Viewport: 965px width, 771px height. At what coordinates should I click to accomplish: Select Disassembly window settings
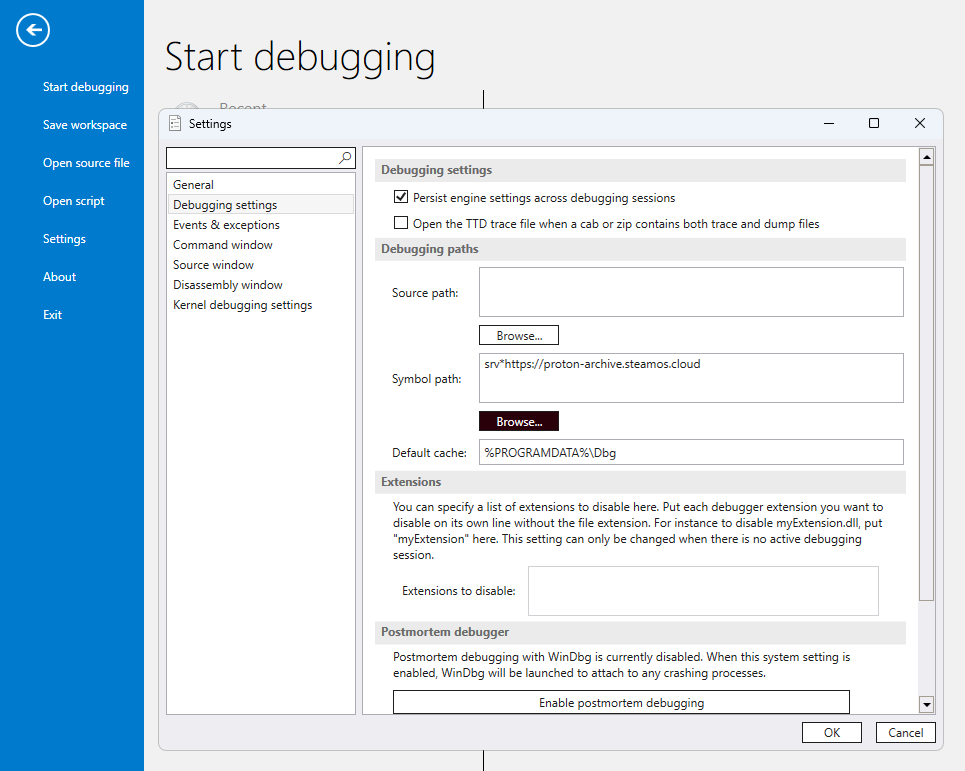pos(227,285)
